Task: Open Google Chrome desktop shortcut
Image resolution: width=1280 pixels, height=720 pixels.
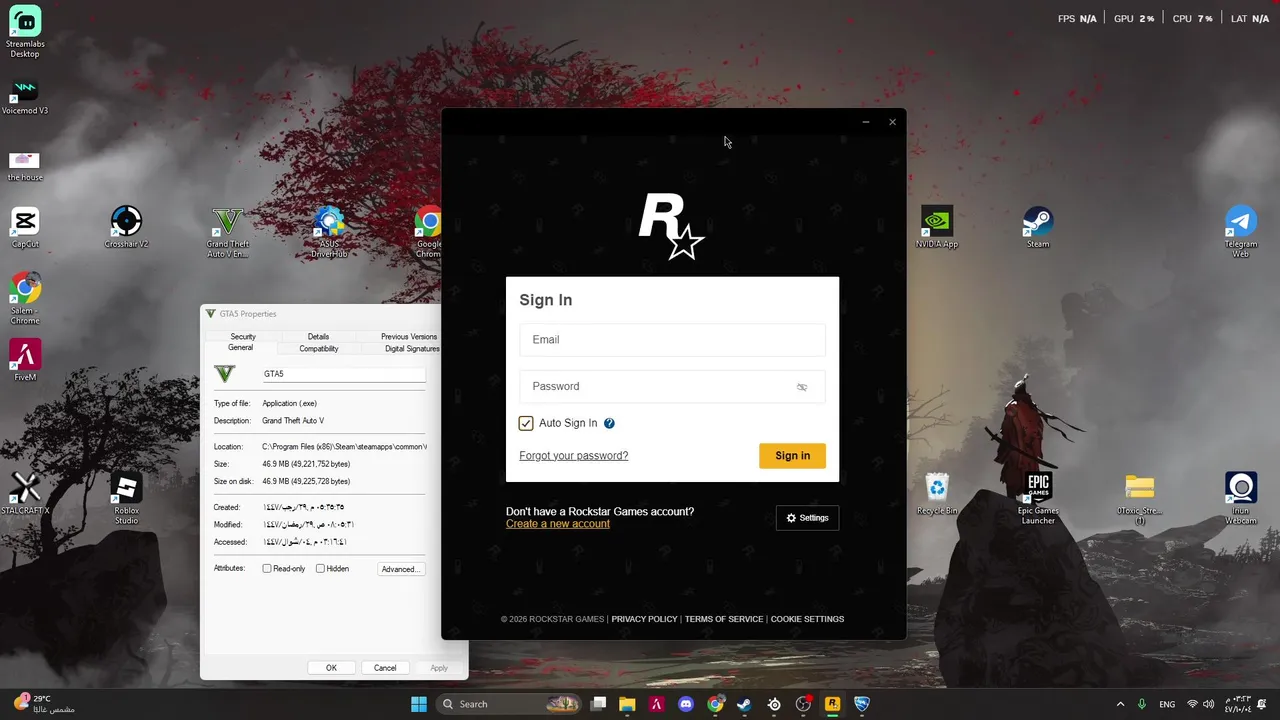Action: pos(429,234)
